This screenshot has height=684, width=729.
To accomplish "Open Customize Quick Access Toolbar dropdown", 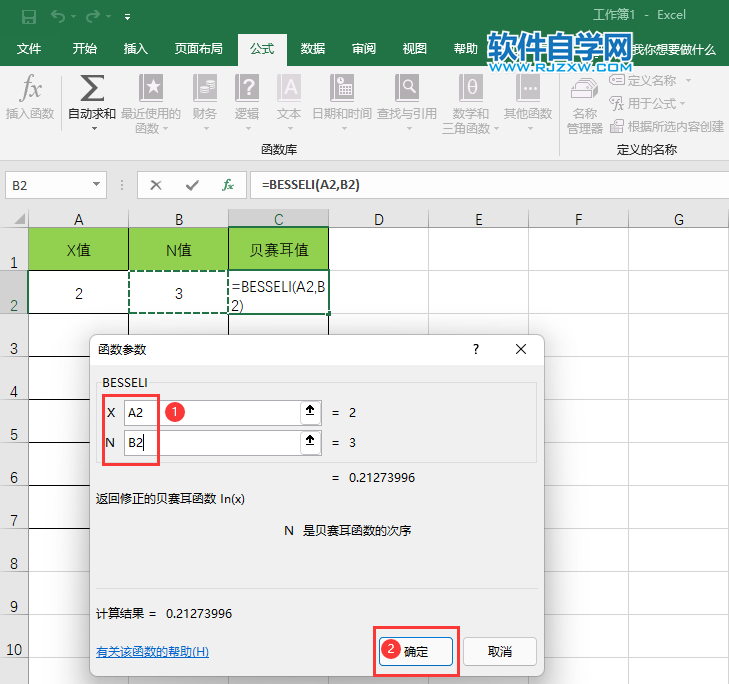I will [x=127, y=17].
